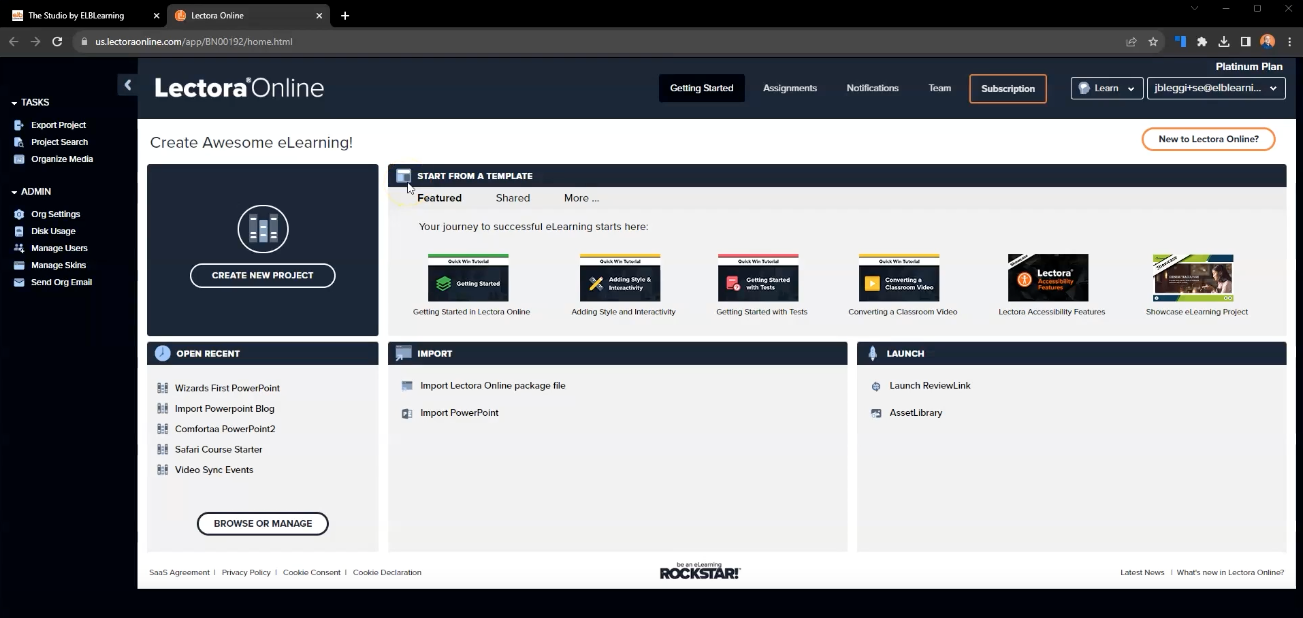1303x618 pixels.
Task: Click the Manage Skins icon
Action: point(18,265)
